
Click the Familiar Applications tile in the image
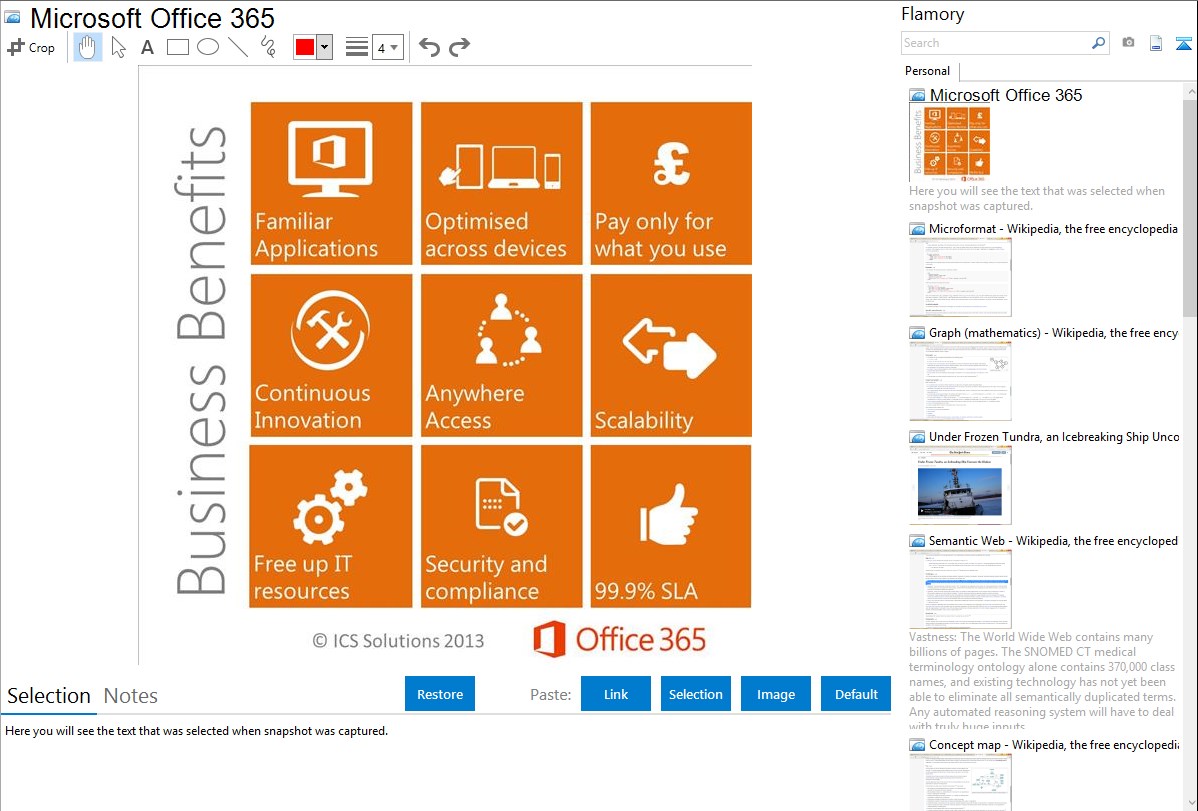(x=331, y=183)
